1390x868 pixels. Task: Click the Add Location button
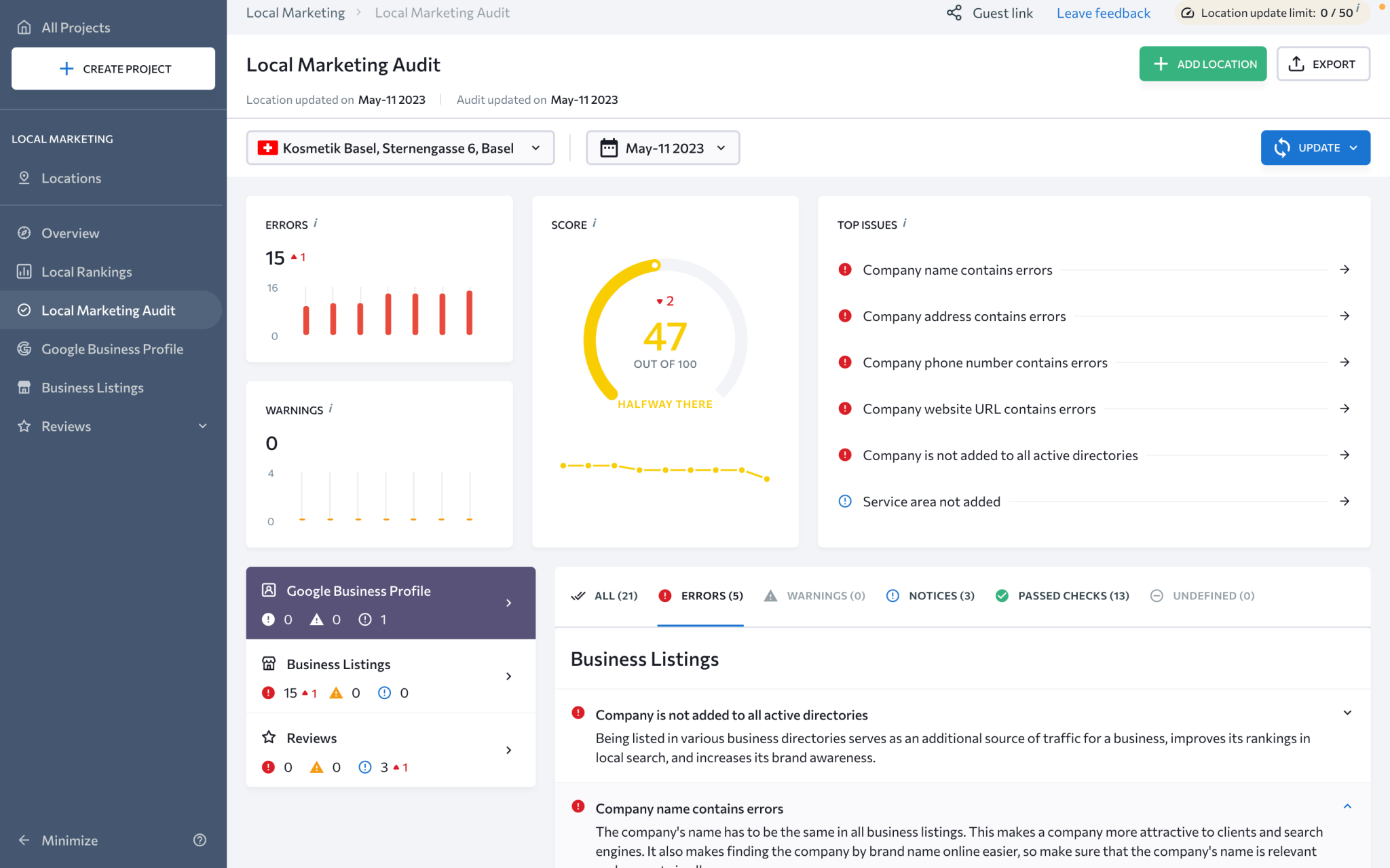1203,63
